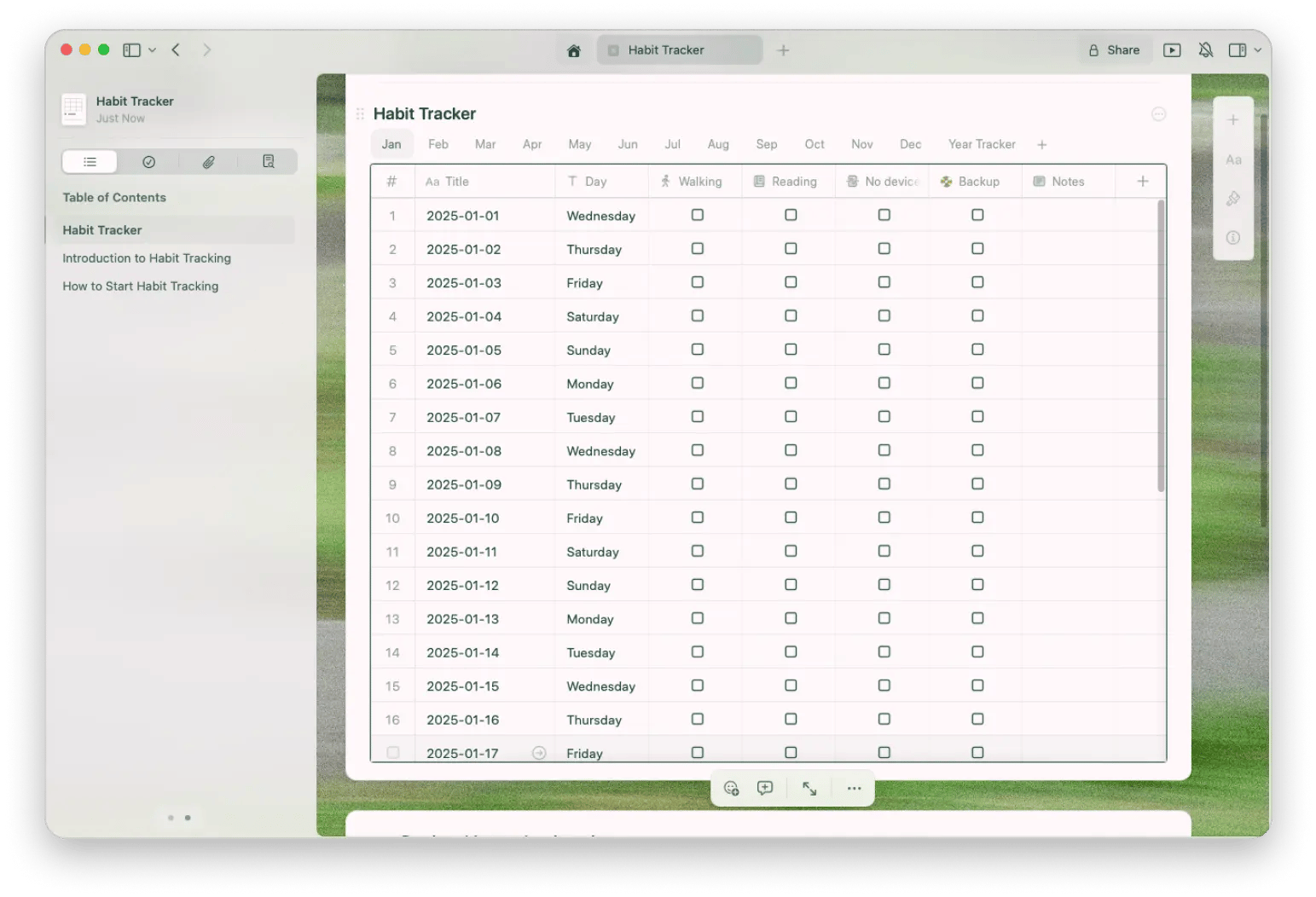Insert block with right panel plus
Screen dimensions: 1316x897
1232,120
